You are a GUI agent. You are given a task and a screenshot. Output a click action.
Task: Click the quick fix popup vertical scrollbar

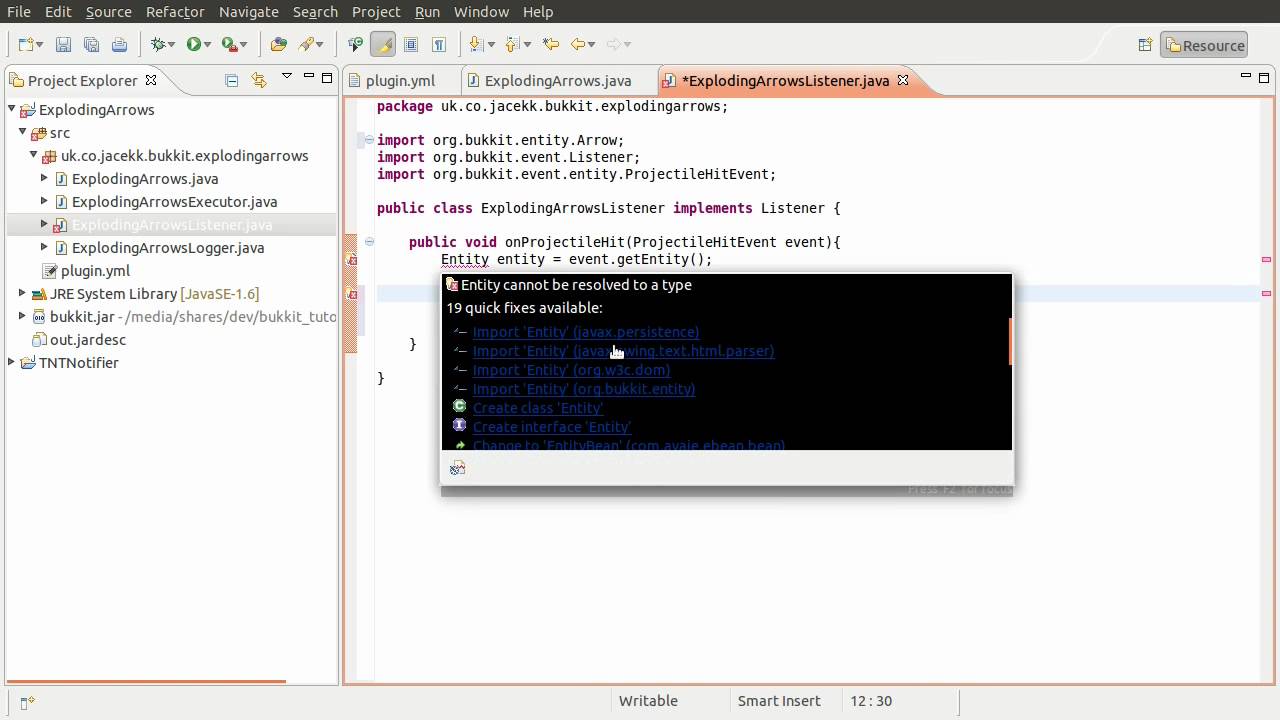1010,340
